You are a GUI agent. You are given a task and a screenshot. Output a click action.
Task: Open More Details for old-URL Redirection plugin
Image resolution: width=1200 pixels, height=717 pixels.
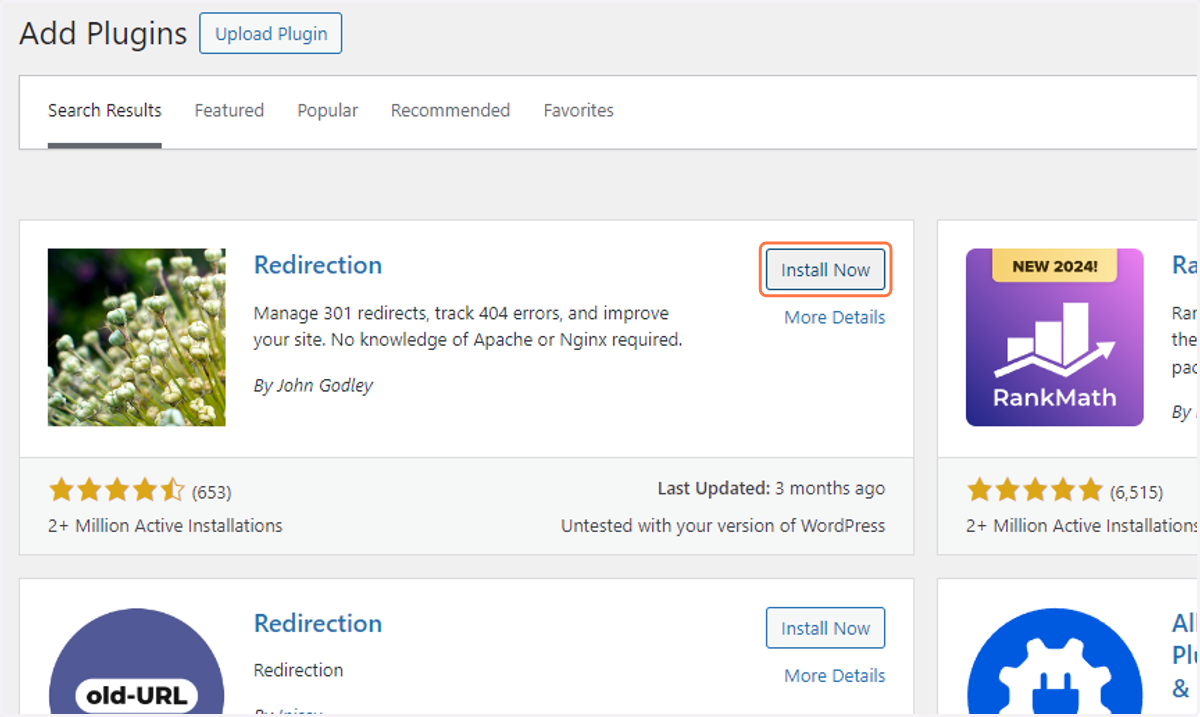(x=835, y=675)
